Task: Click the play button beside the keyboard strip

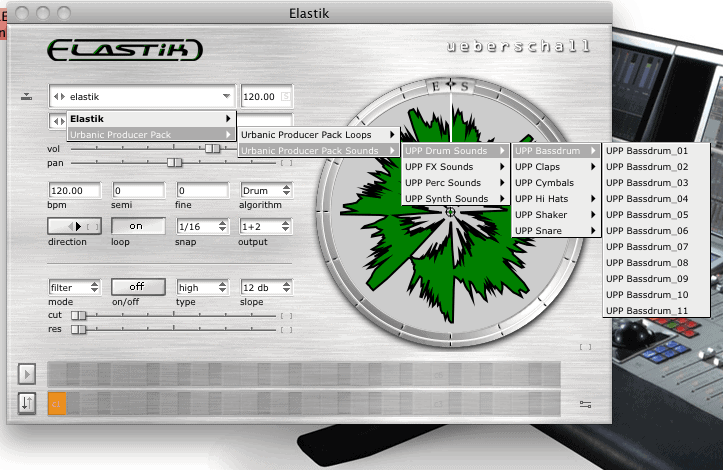Action: pos(27,374)
